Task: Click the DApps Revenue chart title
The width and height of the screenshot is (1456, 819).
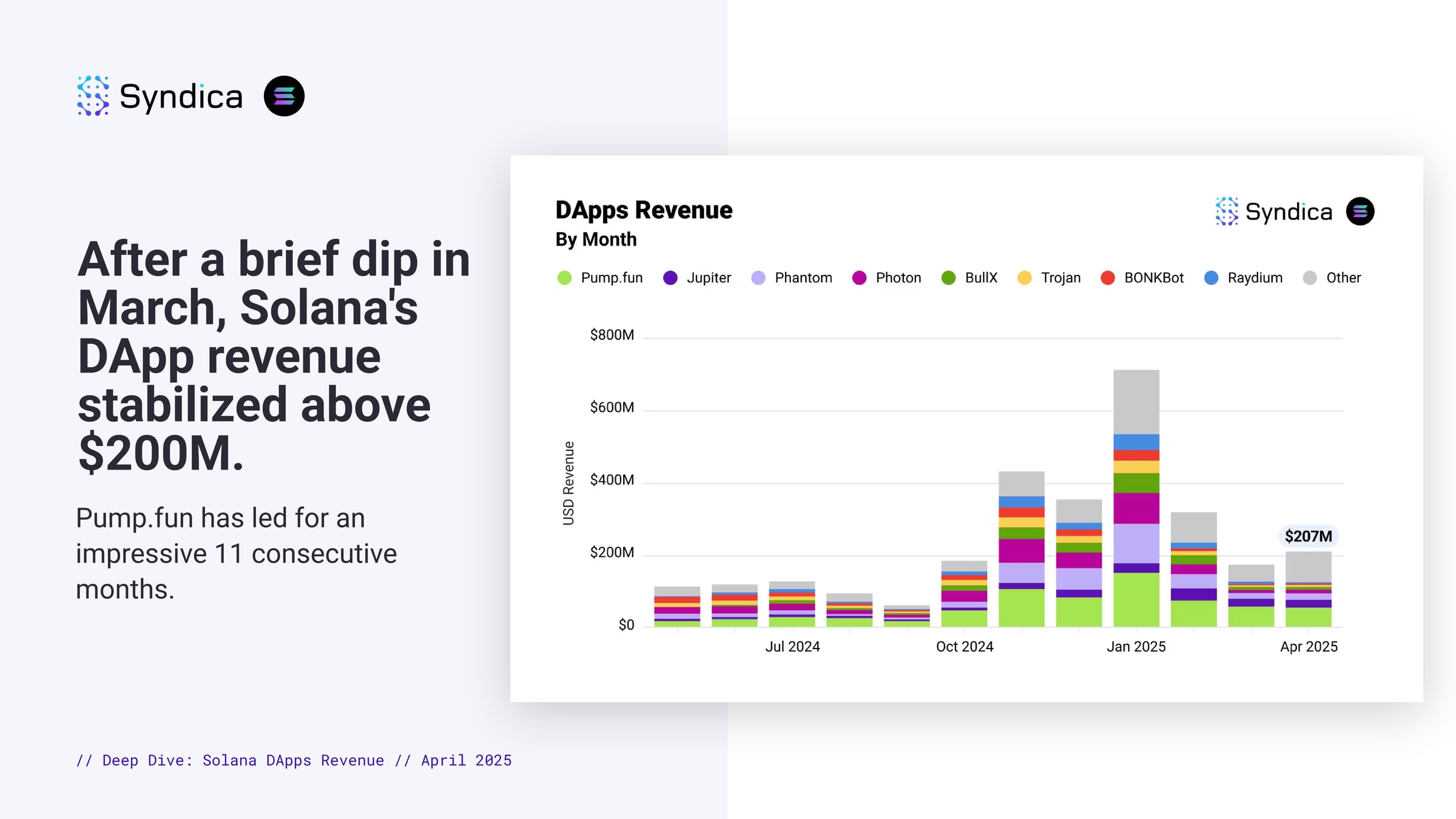Action: [x=644, y=210]
